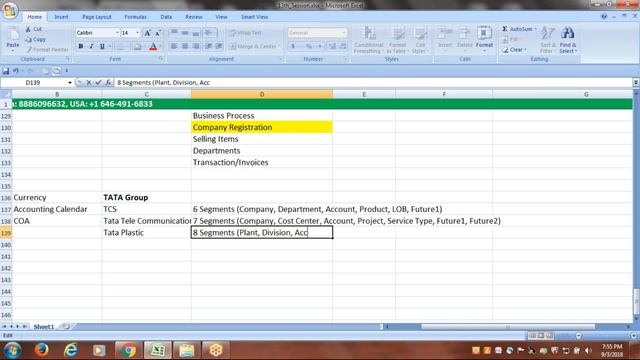Viewport: 640px width, 360px height.
Task: Expand the formula bar
Action: tap(636, 82)
